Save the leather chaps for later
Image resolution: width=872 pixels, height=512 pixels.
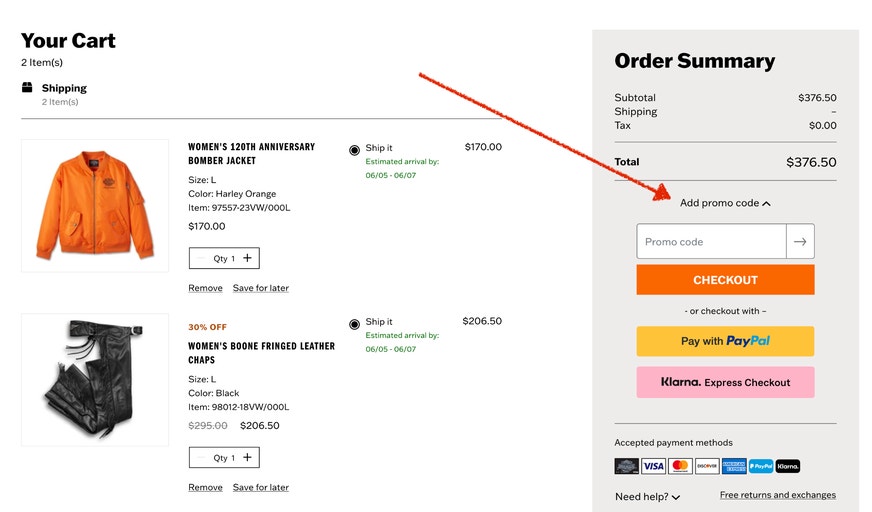[x=261, y=487]
